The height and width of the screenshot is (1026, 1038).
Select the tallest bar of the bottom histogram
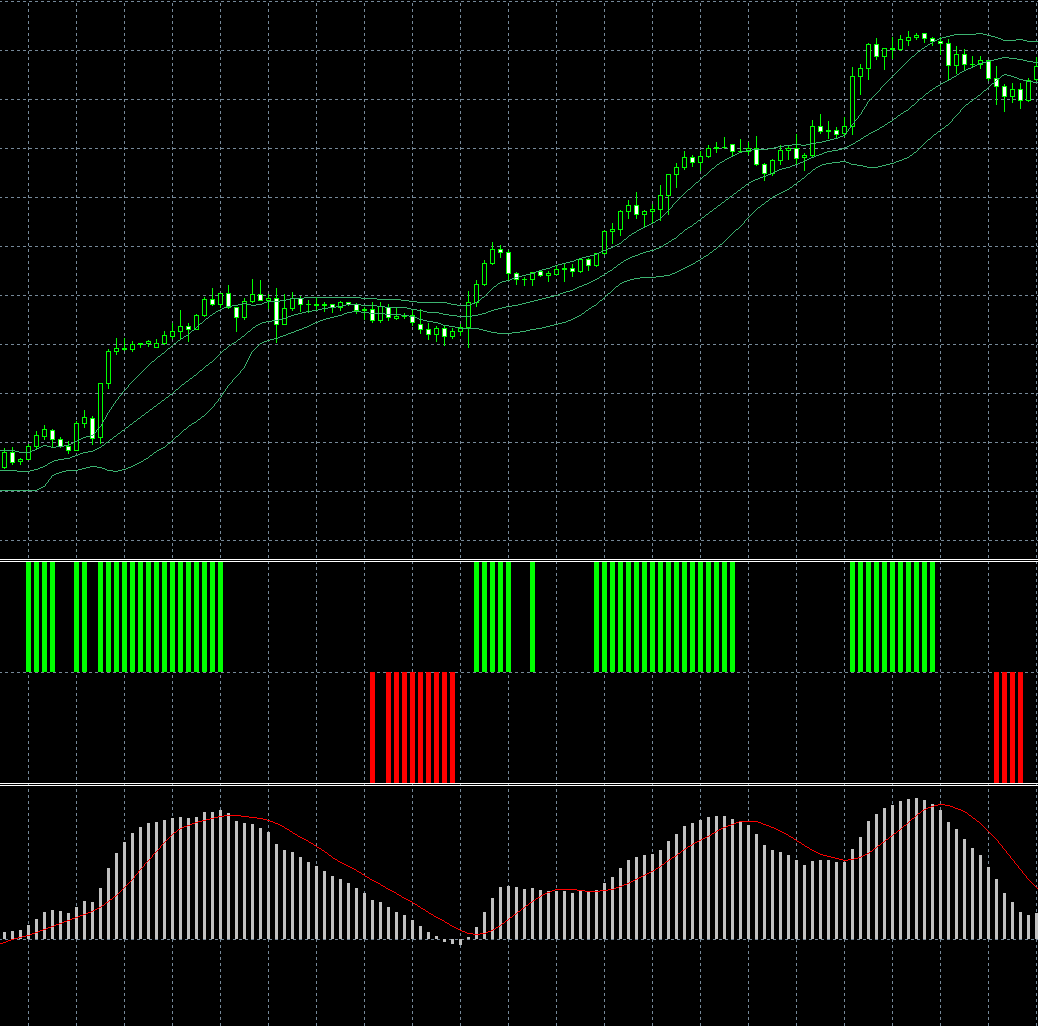918,860
